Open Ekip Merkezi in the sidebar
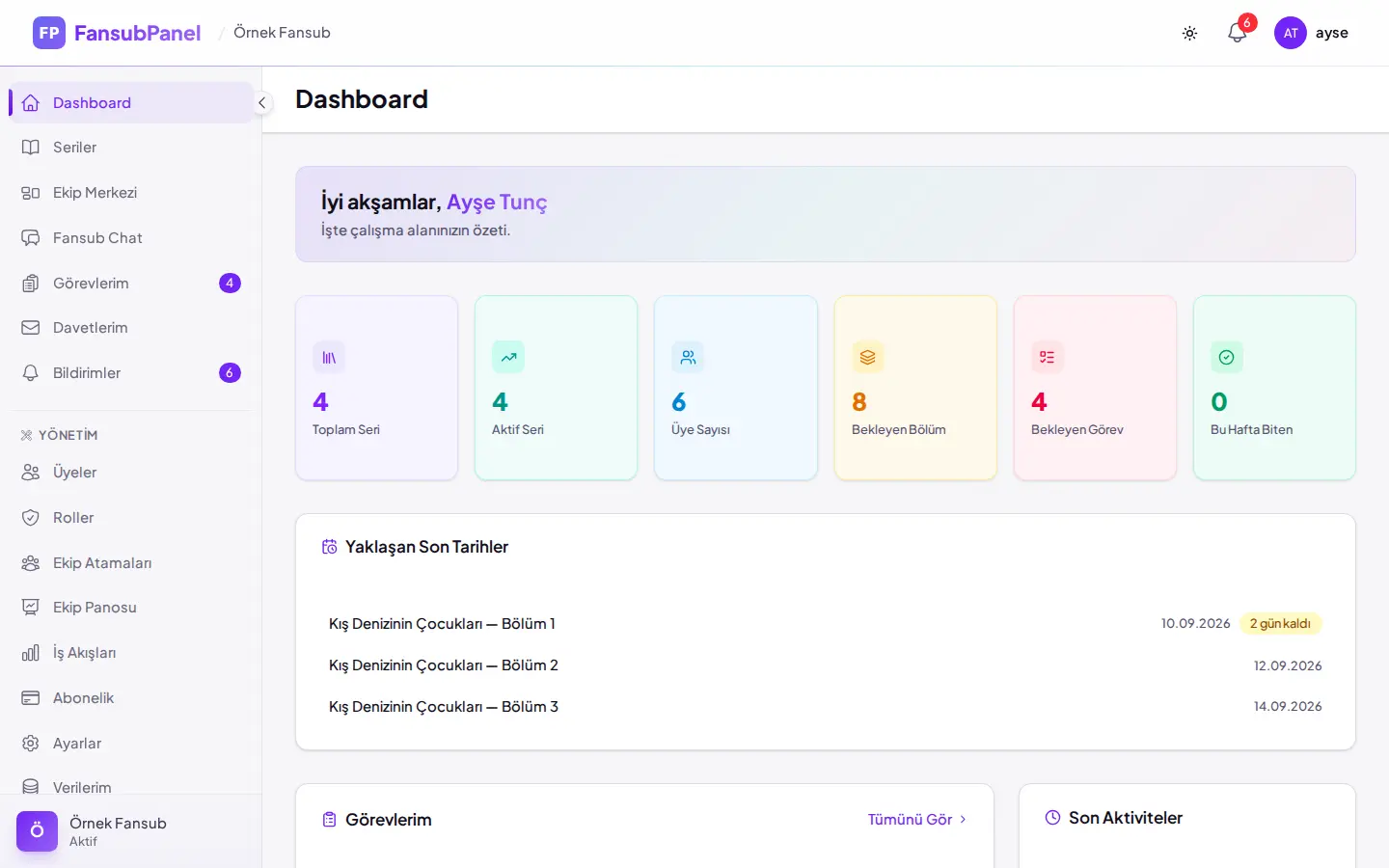Viewport: 1389px width, 868px height. (x=131, y=193)
